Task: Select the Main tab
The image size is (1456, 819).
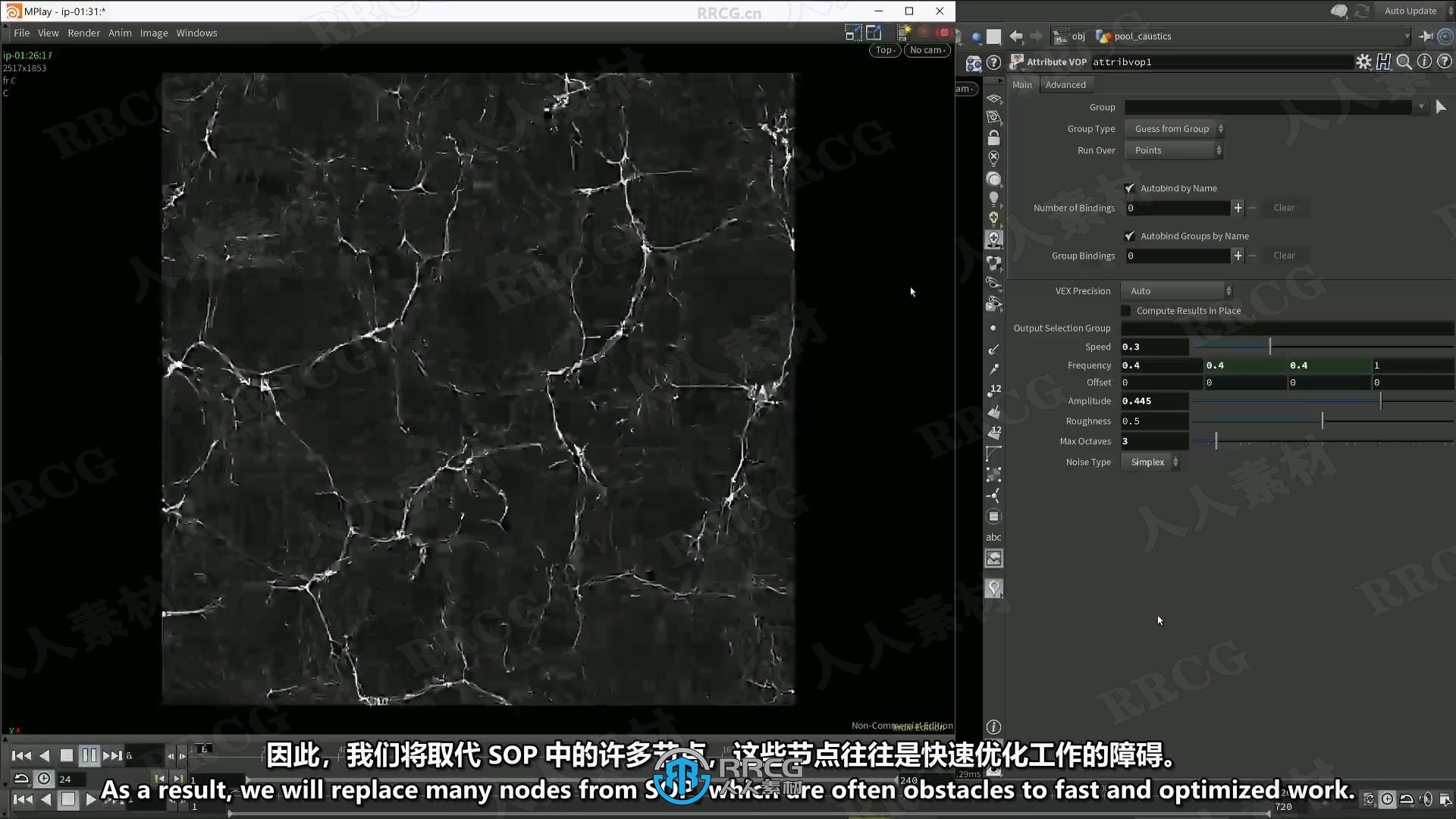Action: pos(1022,84)
